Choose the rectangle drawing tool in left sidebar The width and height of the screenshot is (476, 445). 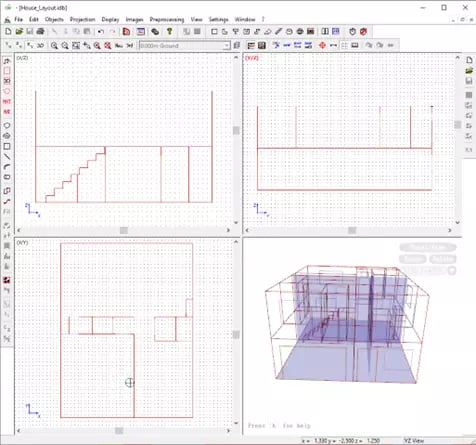(x=7, y=146)
